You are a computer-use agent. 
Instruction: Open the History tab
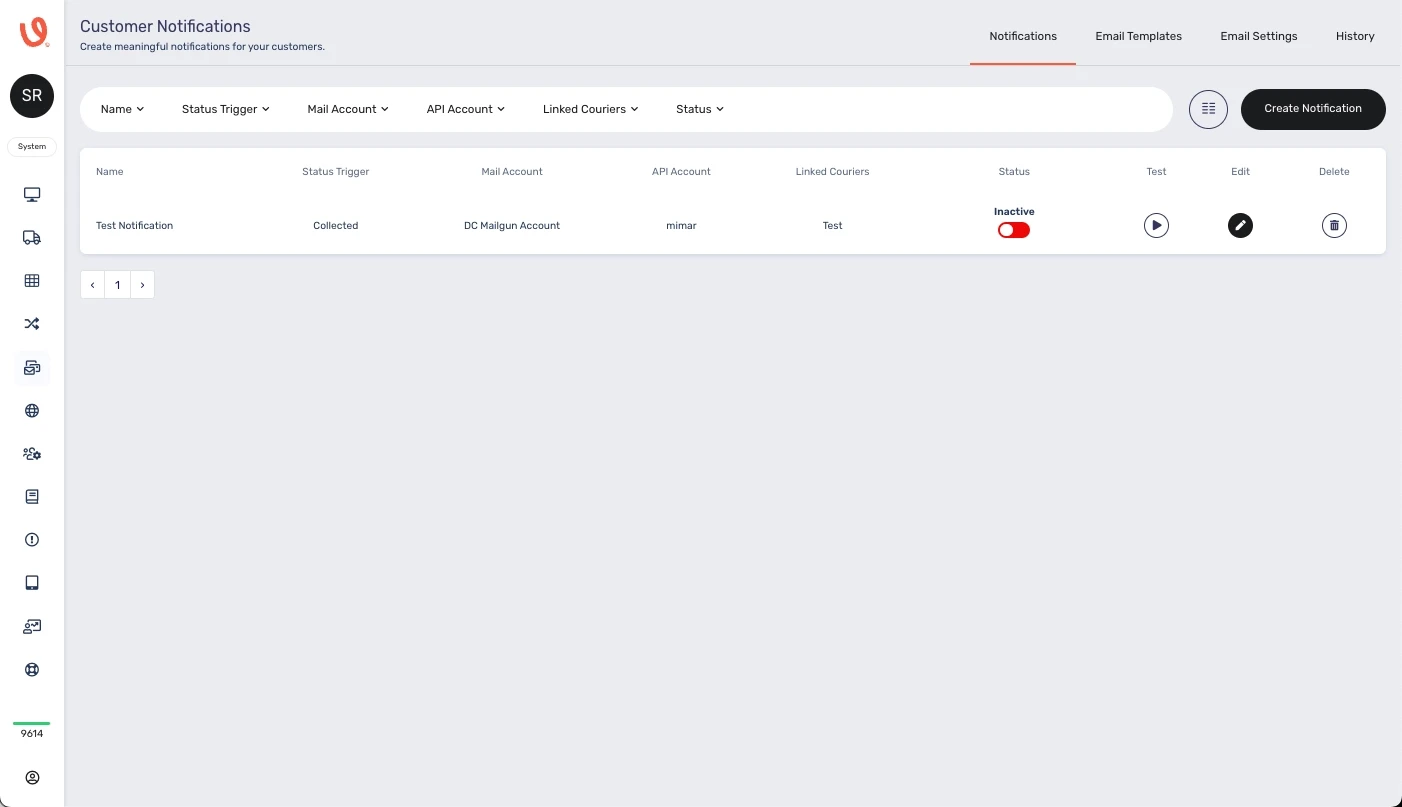[1355, 36]
